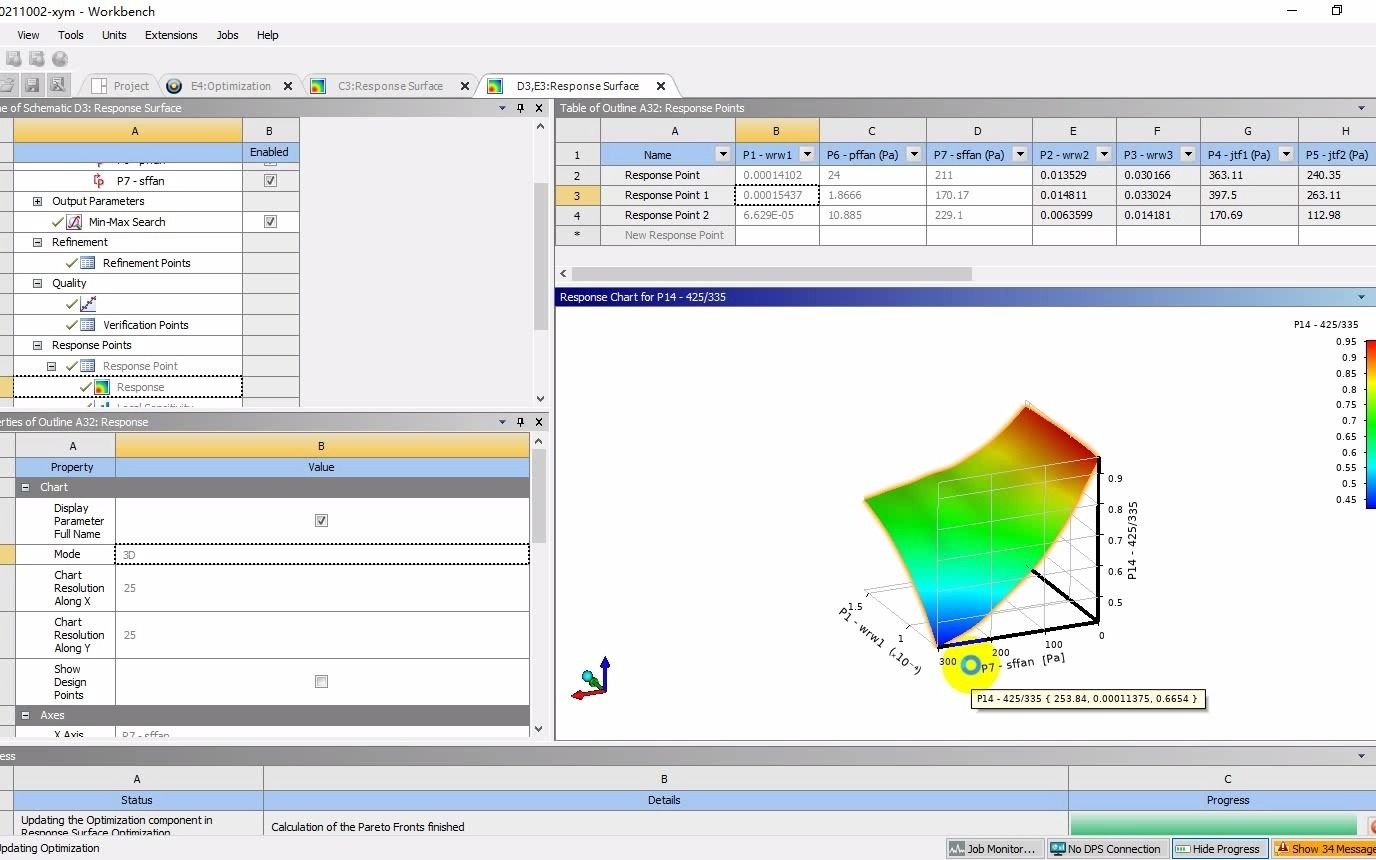The height and width of the screenshot is (860, 1376).
Task: Open the P7 - sffan column dropdown
Action: (1020, 155)
